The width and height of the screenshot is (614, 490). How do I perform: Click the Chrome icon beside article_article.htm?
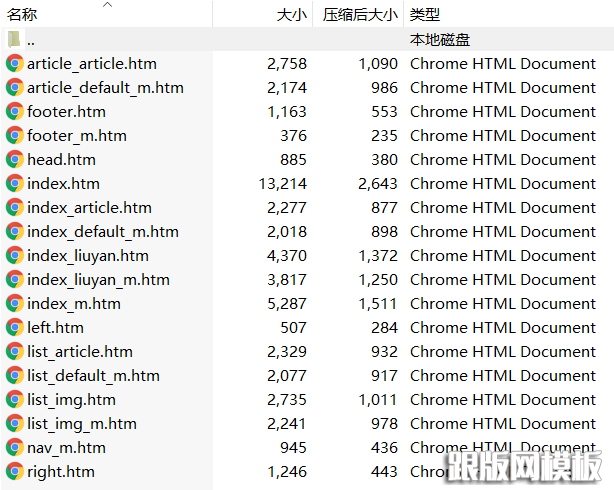coord(15,64)
